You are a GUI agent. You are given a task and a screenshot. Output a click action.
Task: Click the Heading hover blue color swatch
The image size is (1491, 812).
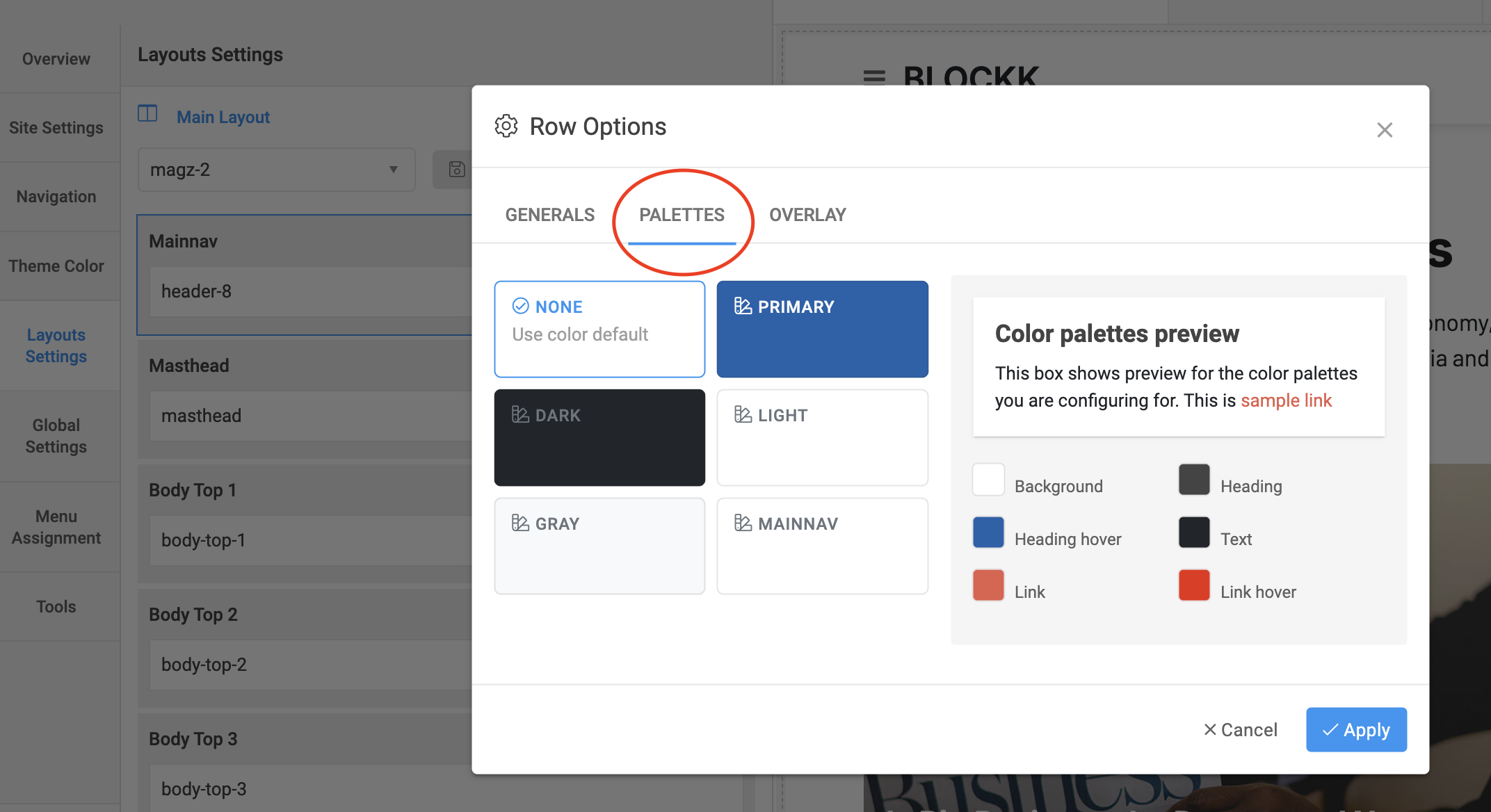coord(988,533)
